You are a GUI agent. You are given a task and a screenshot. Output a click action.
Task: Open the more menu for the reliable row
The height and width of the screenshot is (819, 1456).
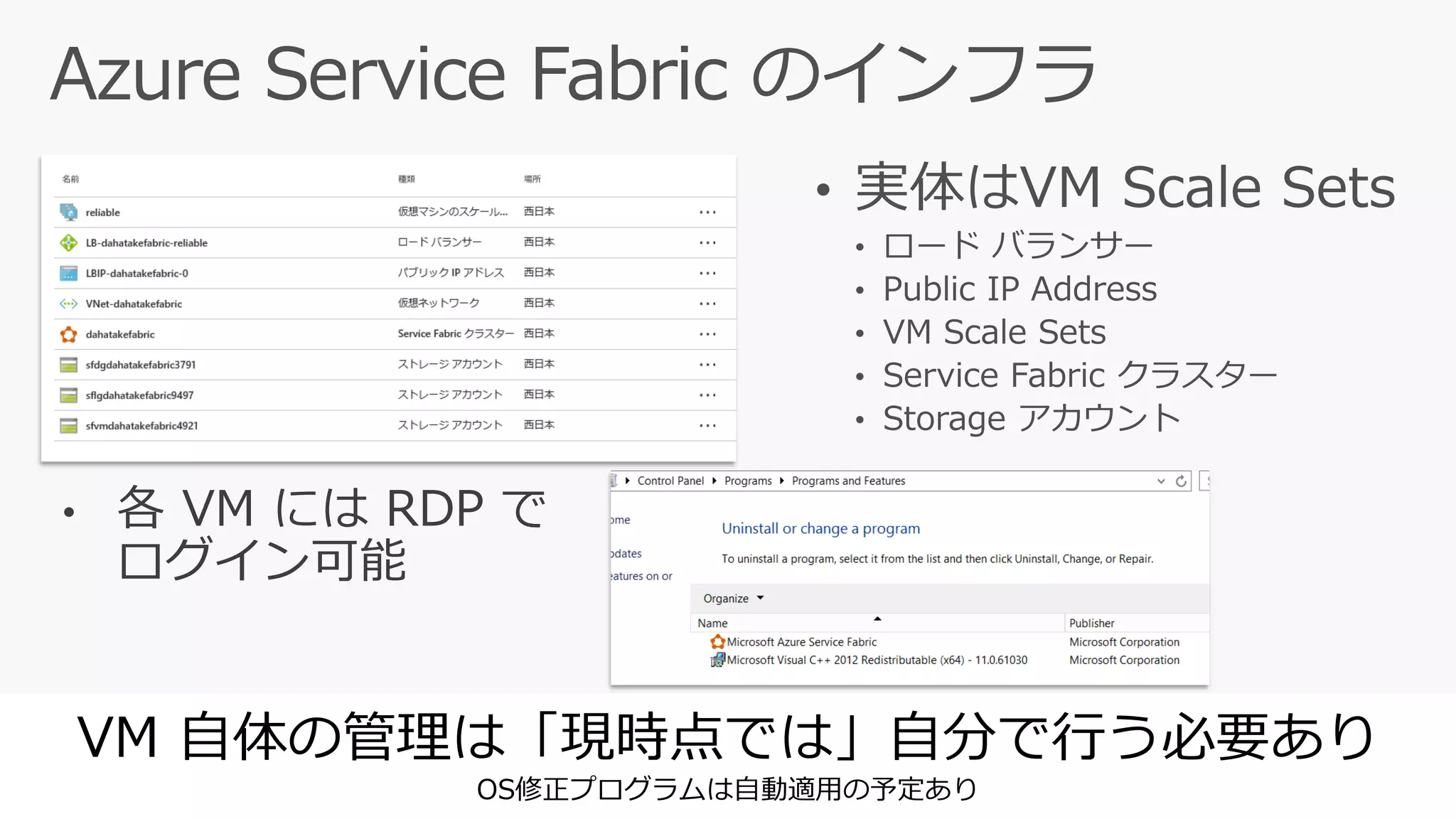click(x=707, y=212)
